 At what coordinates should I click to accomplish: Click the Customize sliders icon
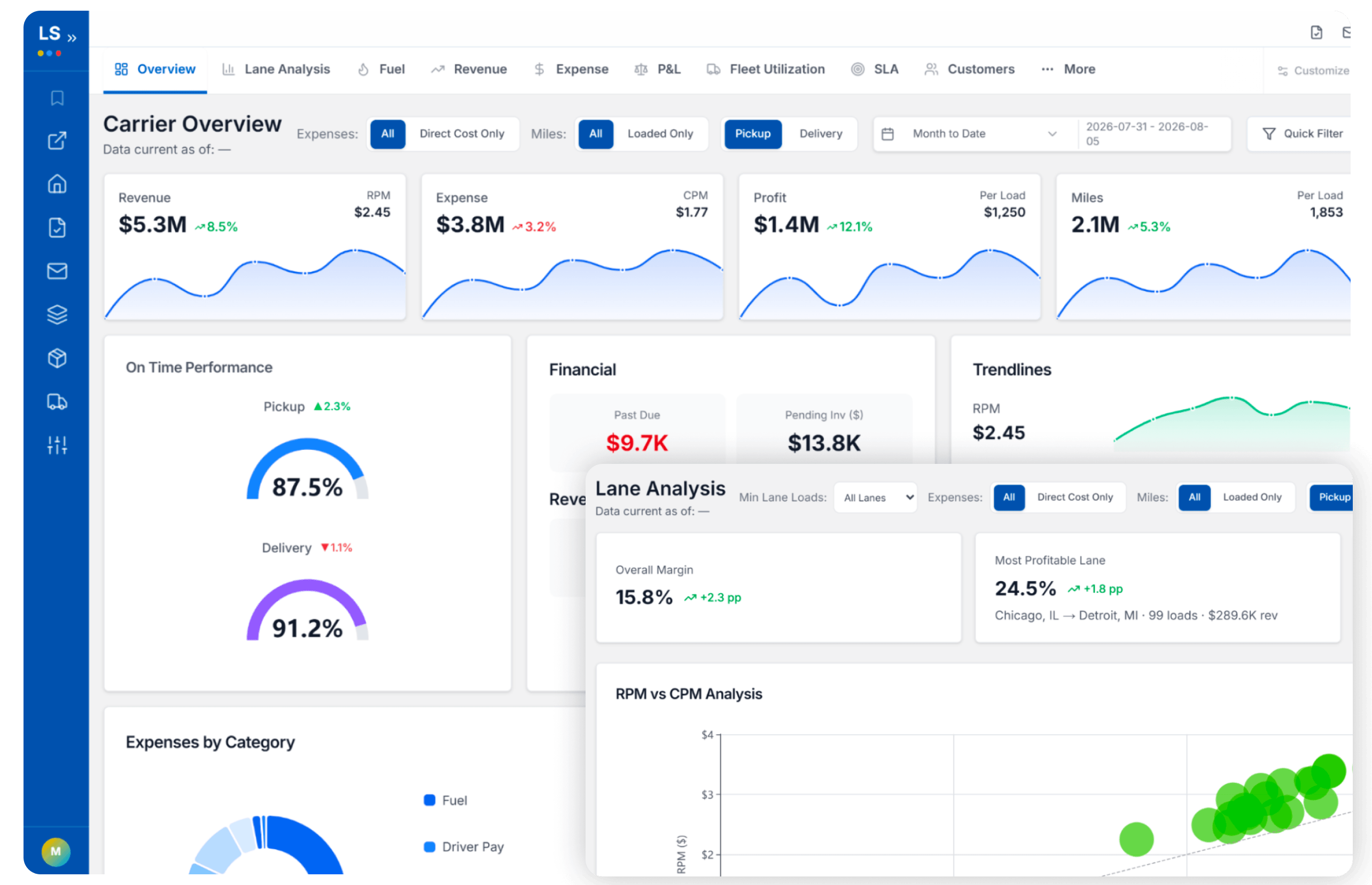coord(1282,71)
